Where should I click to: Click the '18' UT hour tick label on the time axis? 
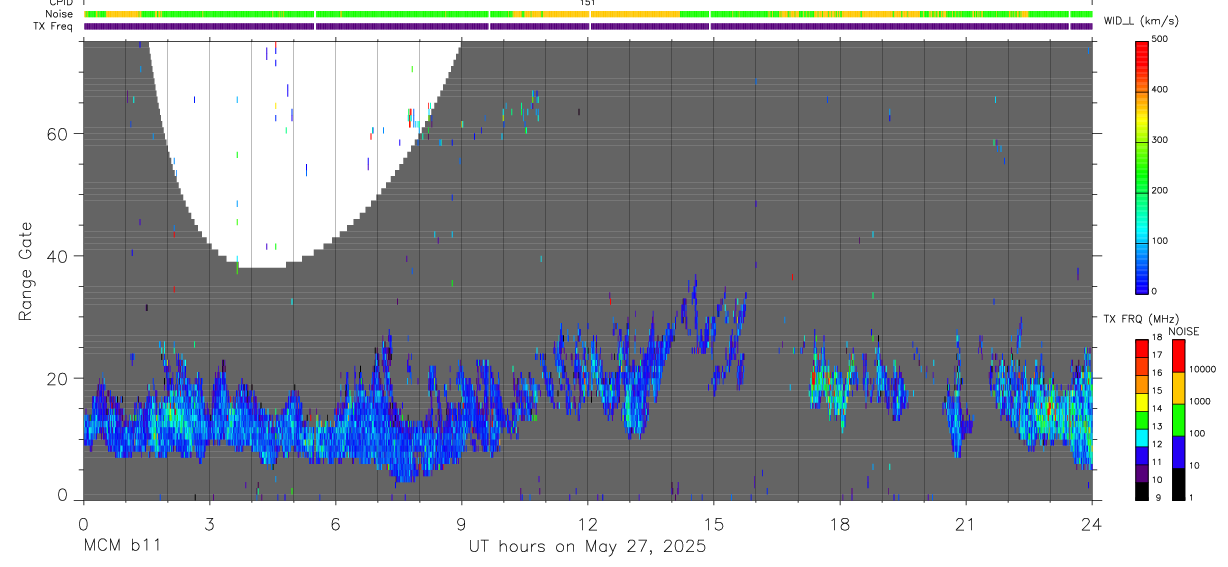point(840,523)
